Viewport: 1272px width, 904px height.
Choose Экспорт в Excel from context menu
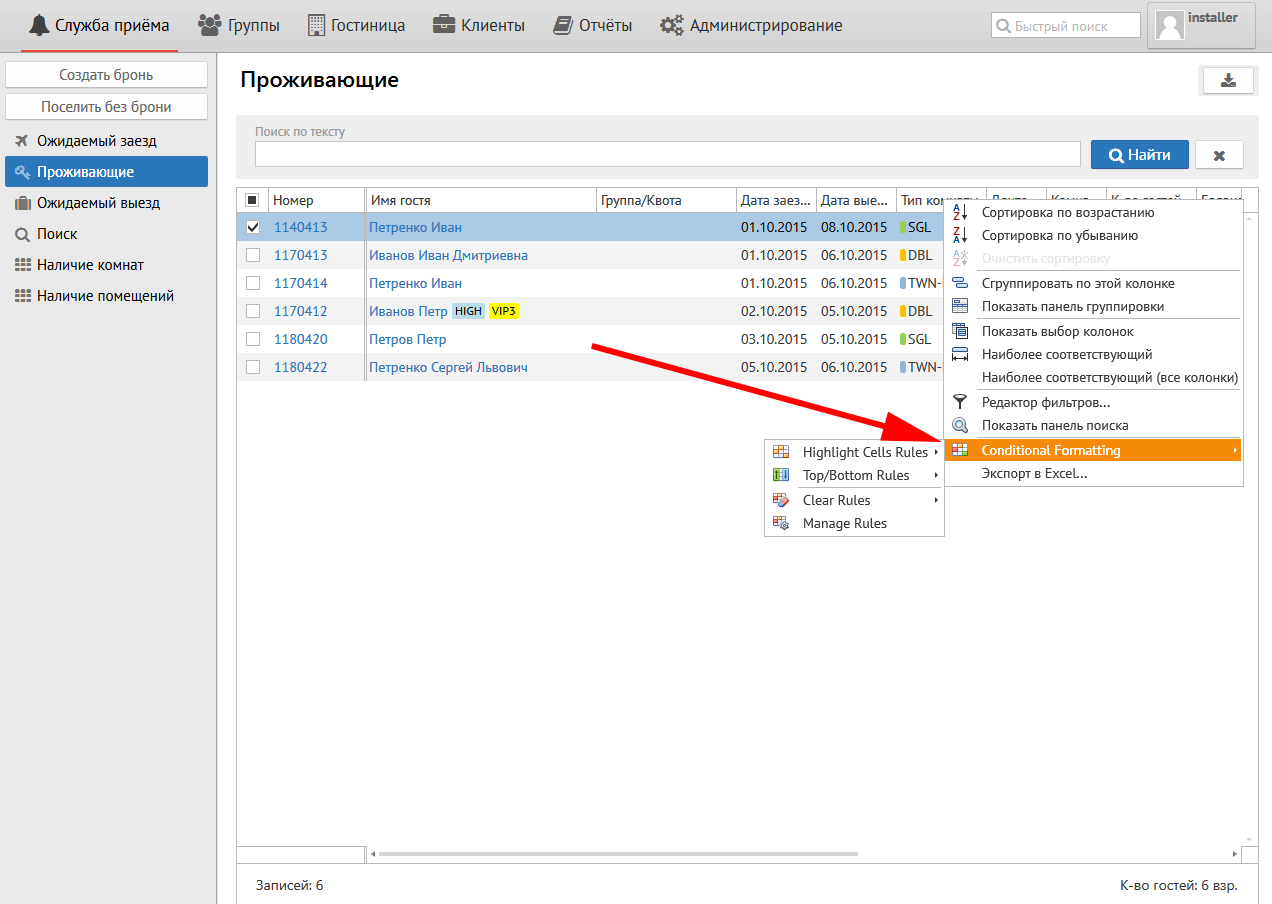coord(1034,474)
